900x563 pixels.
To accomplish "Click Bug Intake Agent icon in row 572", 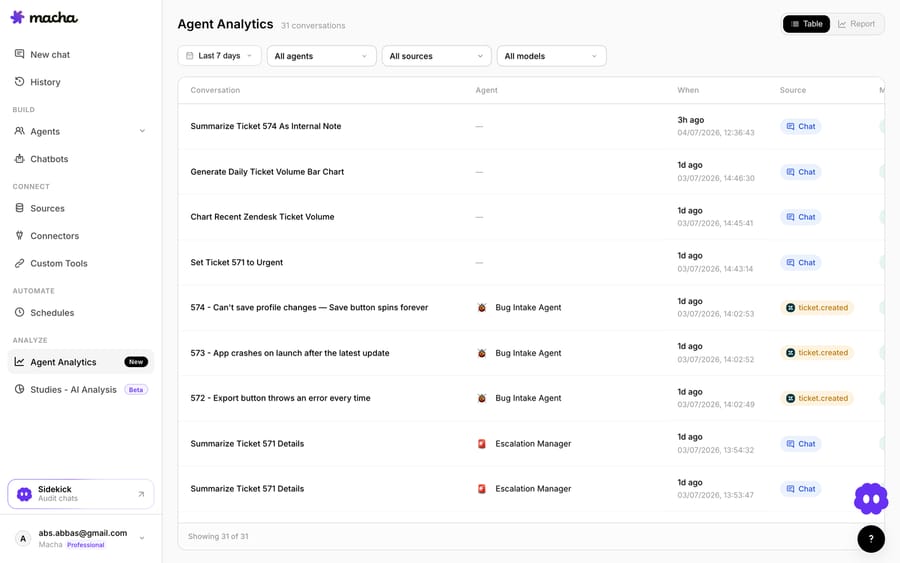I will click(x=482, y=398).
